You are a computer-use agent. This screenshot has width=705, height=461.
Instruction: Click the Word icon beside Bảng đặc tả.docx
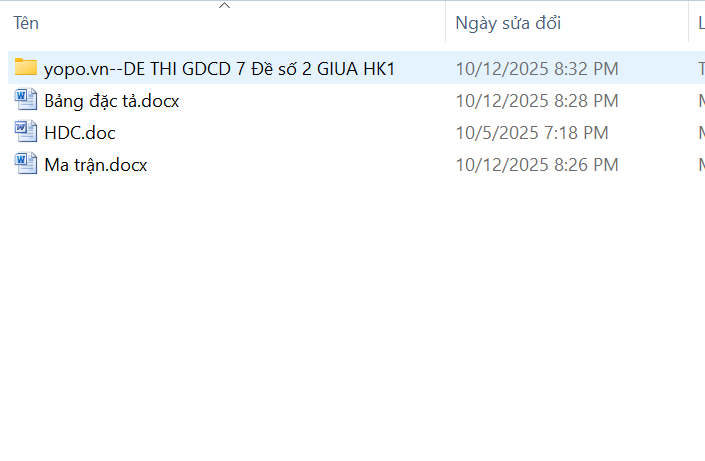coord(26,99)
